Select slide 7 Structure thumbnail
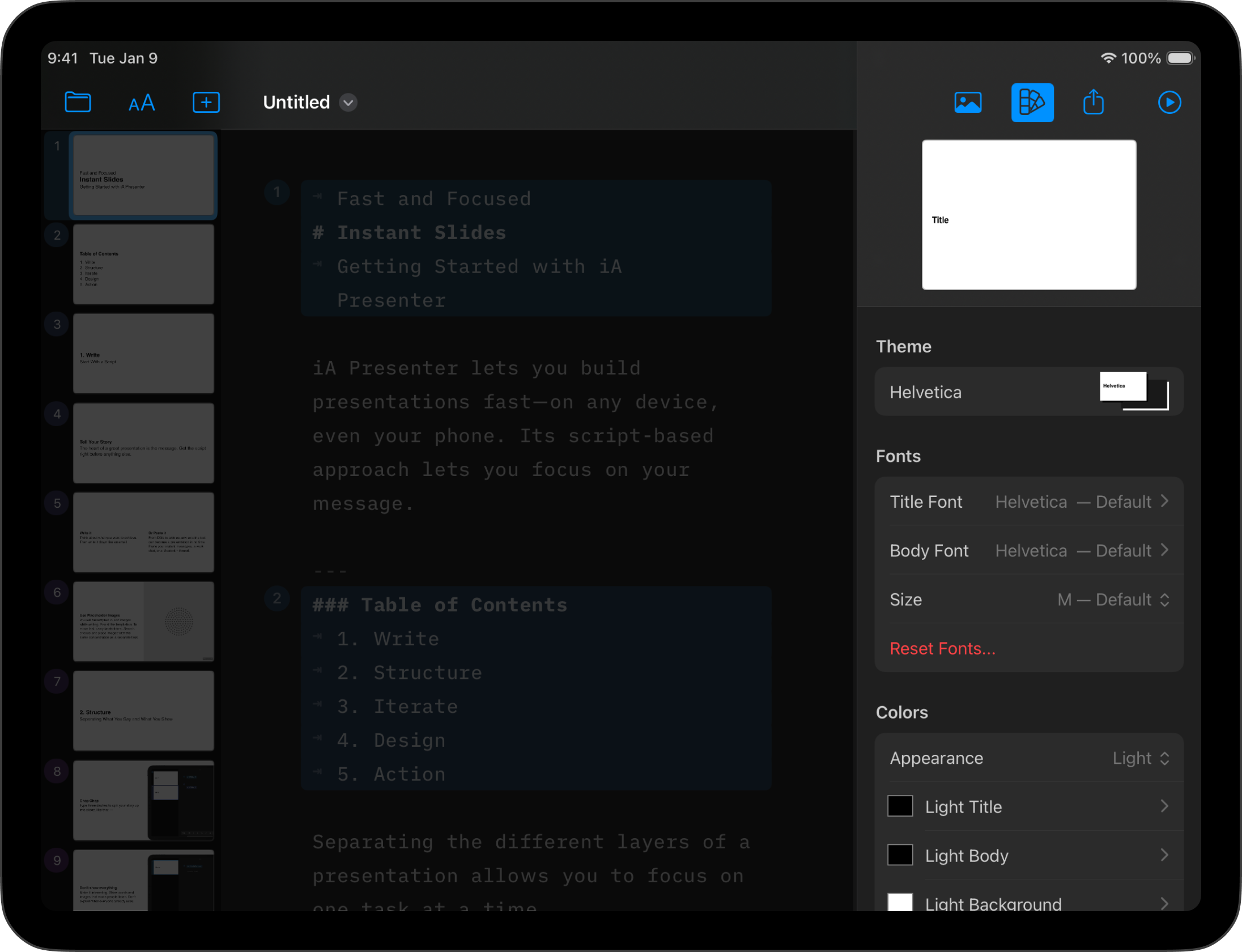 (143, 711)
